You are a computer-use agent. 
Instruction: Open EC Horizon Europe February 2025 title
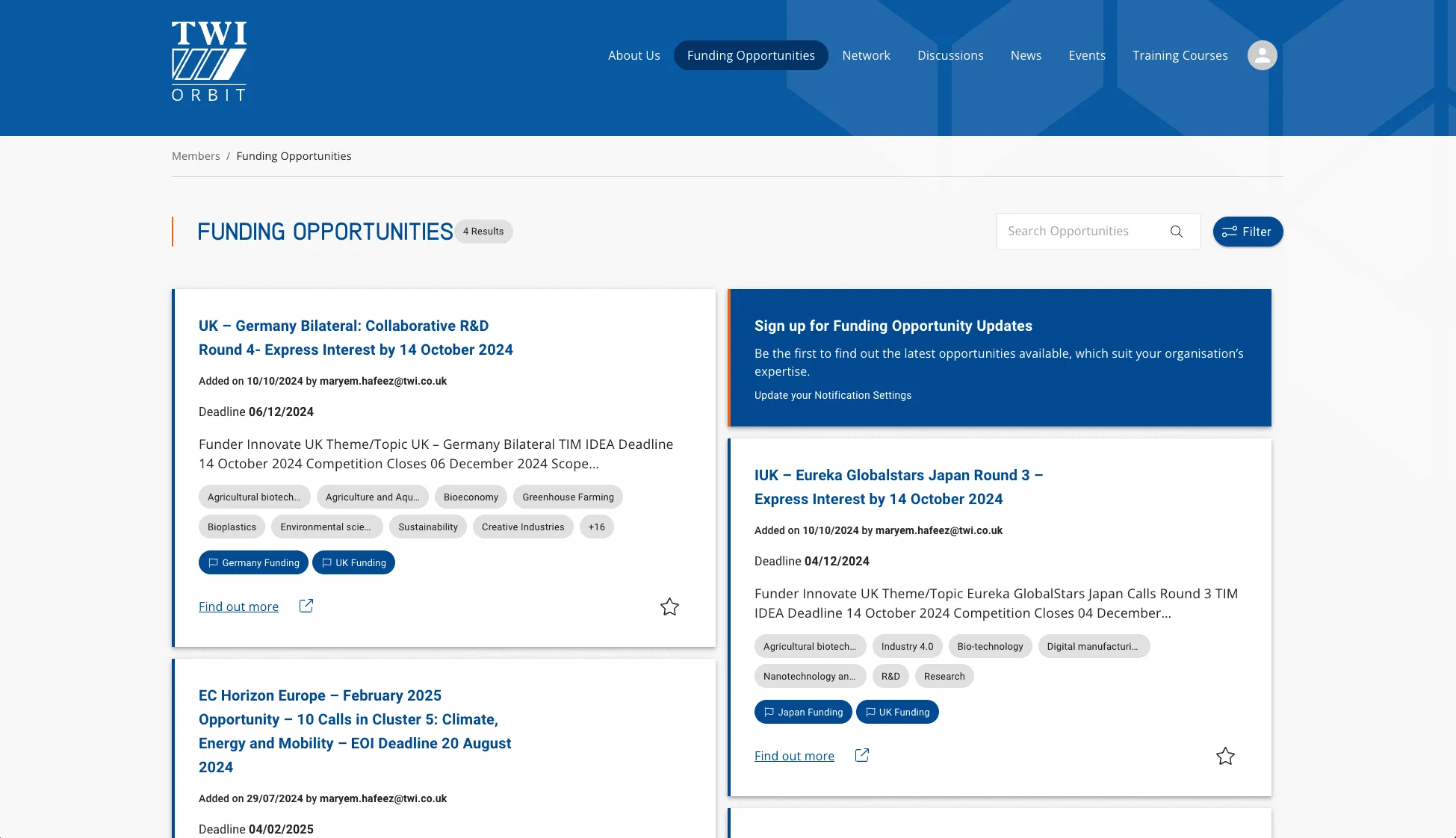[355, 731]
